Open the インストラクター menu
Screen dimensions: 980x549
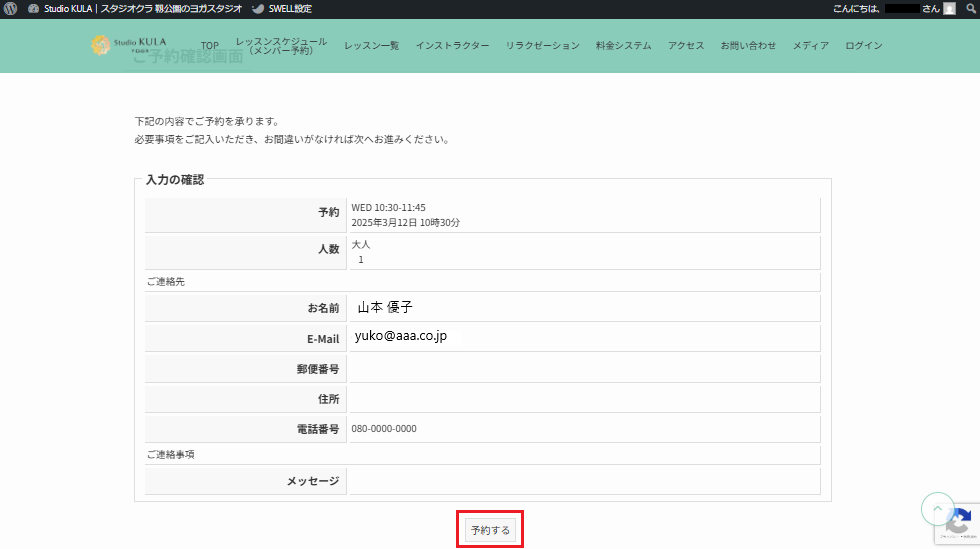point(452,46)
